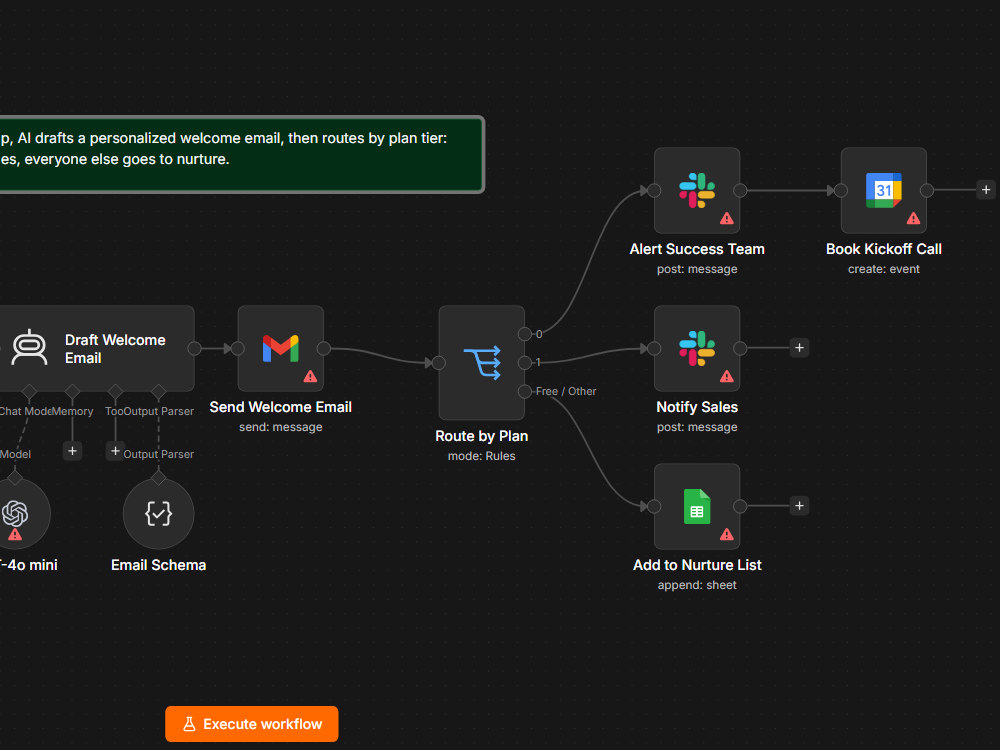Click Free / Other output connector

click(525, 392)
